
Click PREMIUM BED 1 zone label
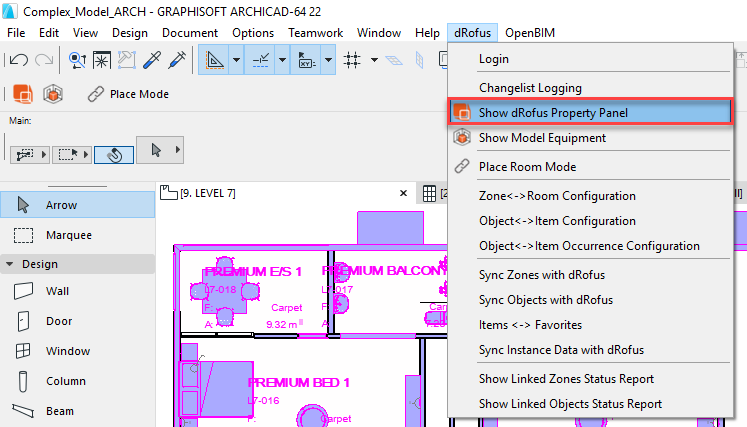(x=299, y=383)
